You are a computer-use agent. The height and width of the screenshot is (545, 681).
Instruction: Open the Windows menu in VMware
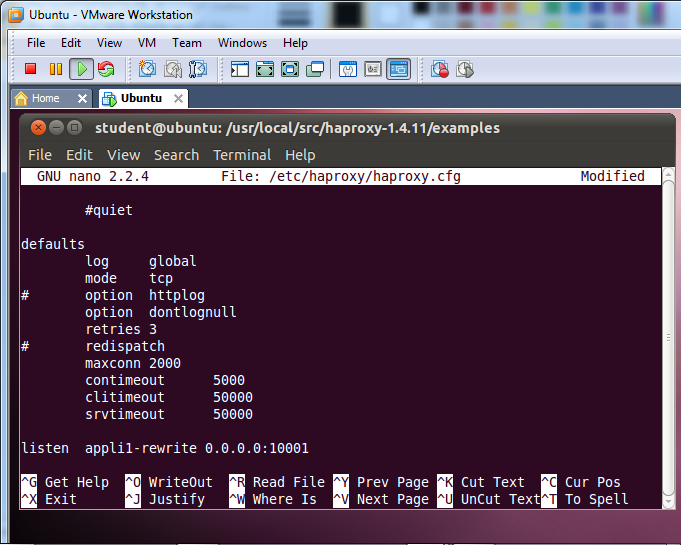[x=242, y=43]
